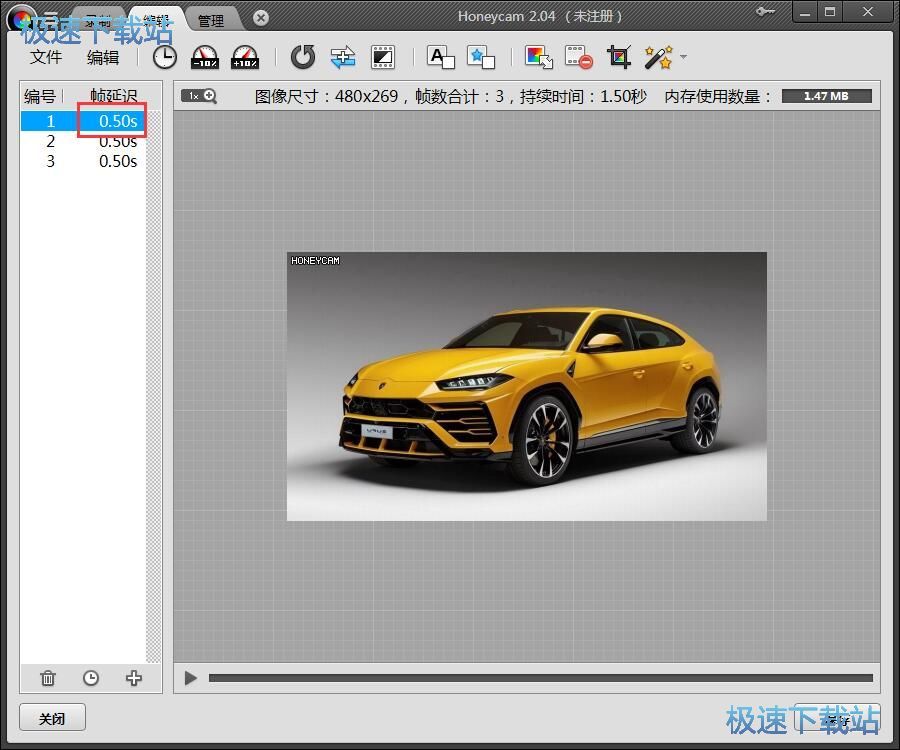Open the 文件 menu

tap(46, 57)
